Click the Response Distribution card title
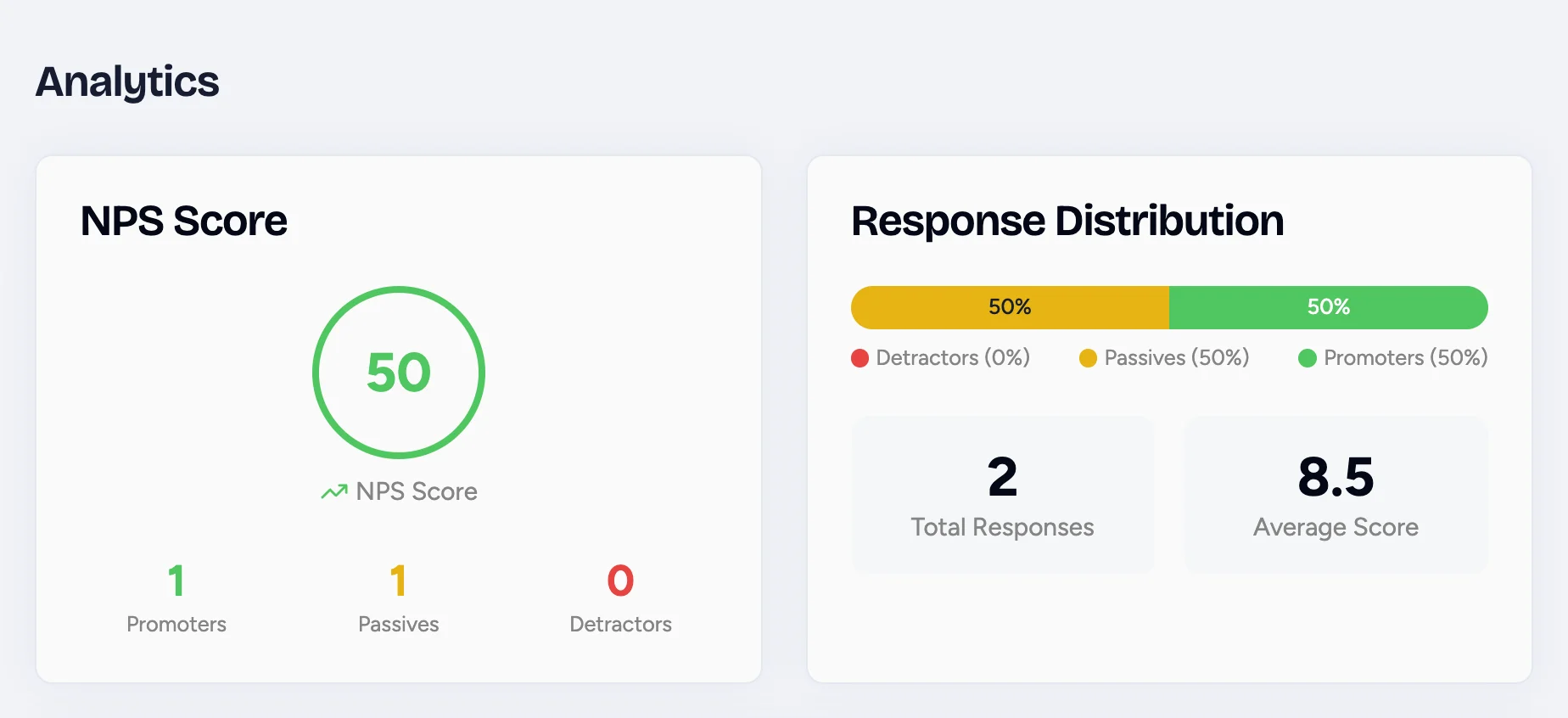The width and height of the screenshot is (1568, 718). (x=1067, y=221)
